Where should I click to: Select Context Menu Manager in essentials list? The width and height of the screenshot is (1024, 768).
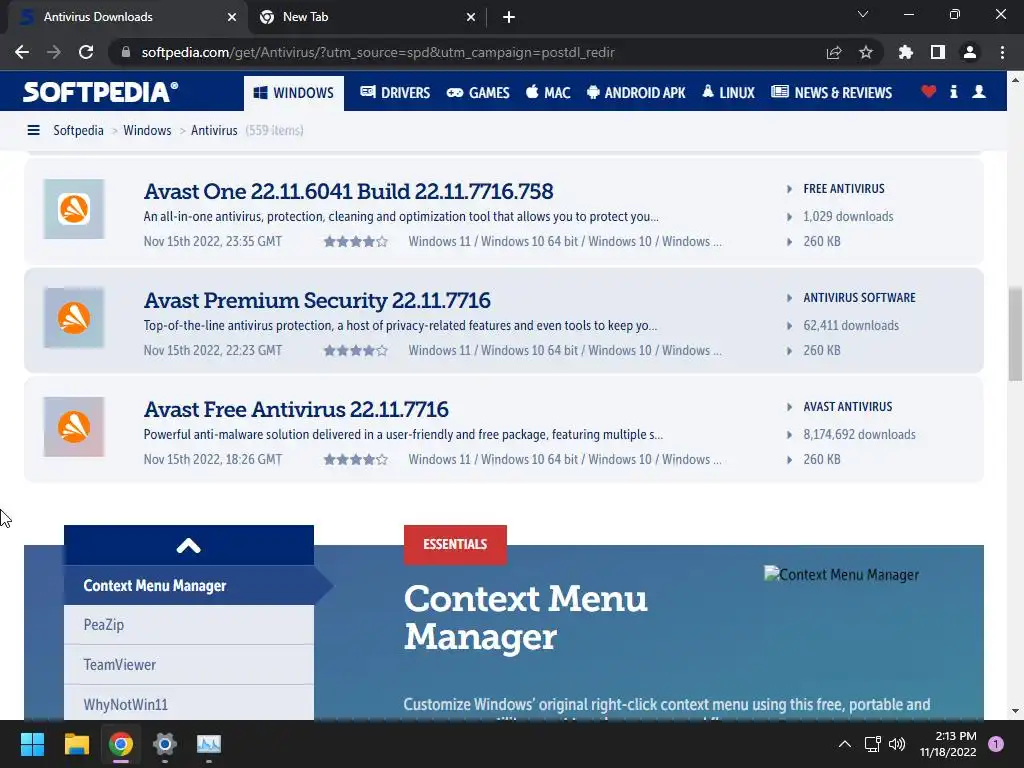(189, 585)
